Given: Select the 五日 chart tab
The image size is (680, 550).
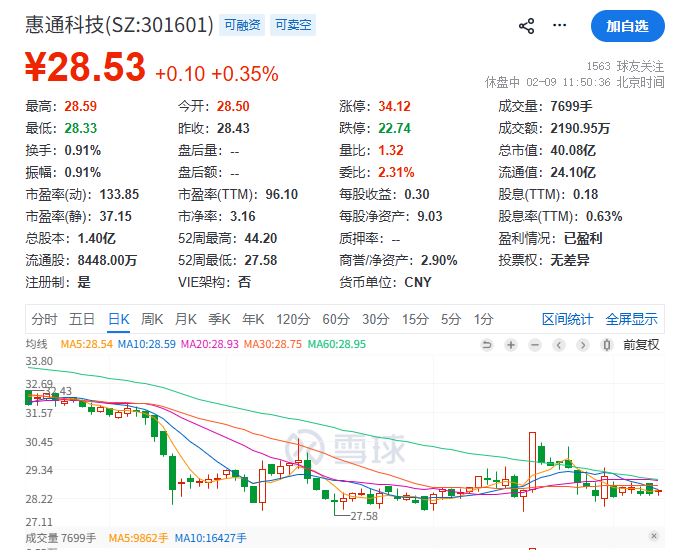Looking at the screenshot, I should pyautogui.click(x=82, y=319).
